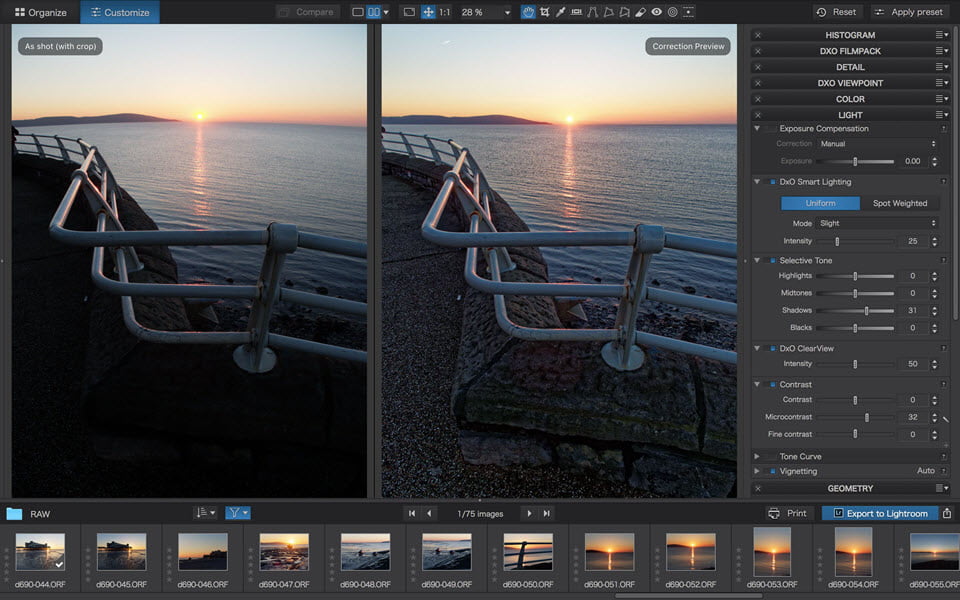Image resolution: width=960 pixels, height=600 pixels.
Task: Adjust the Shadows slider
Action: click(x=866, y=311)
